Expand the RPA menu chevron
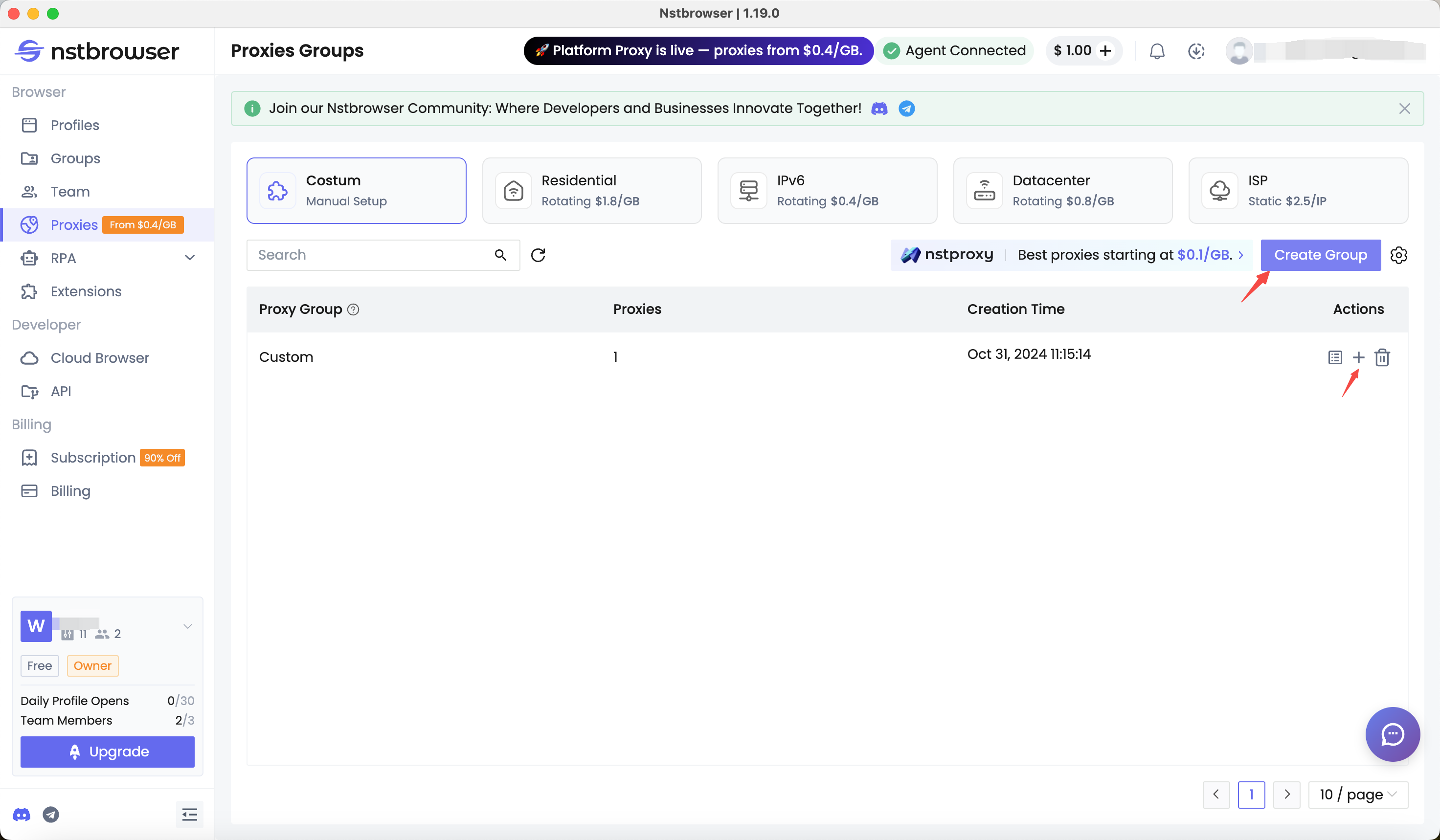Viewport: 1440px width, 840px height. tap(190, 258)
